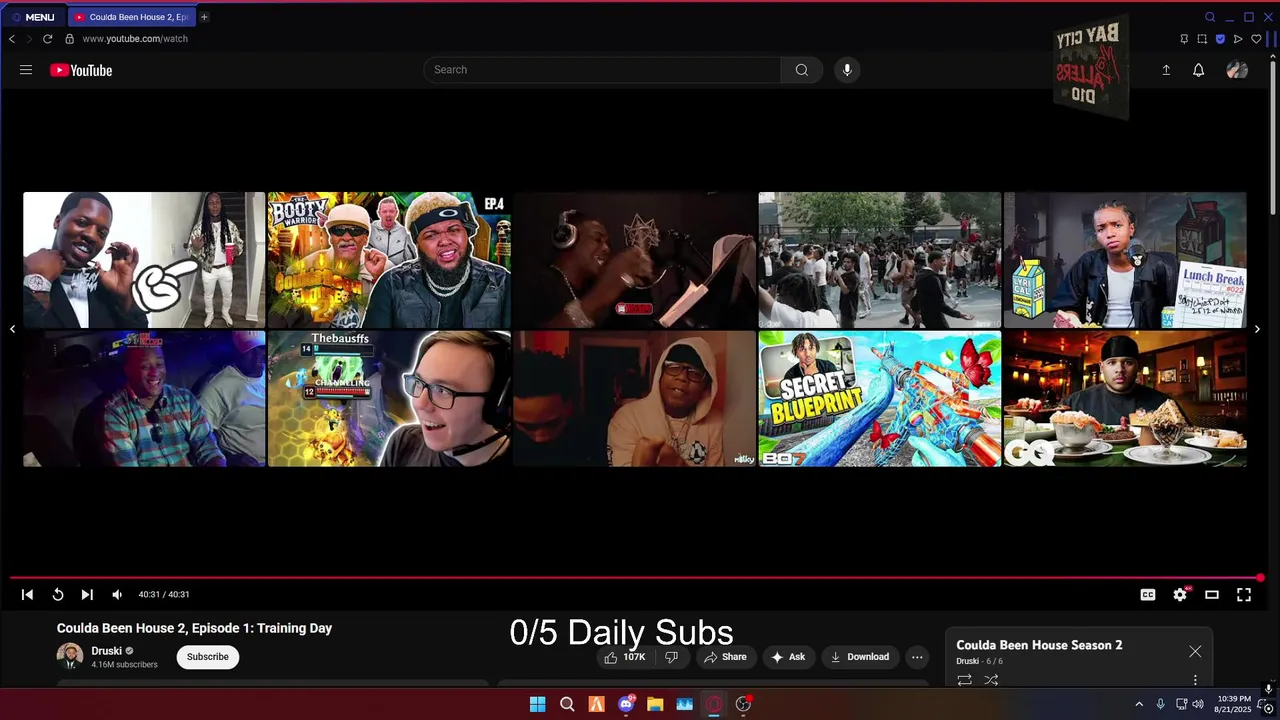The width and height of the screenshot is (1280, 720).
Task: Download this video
Action: point(860,657)
